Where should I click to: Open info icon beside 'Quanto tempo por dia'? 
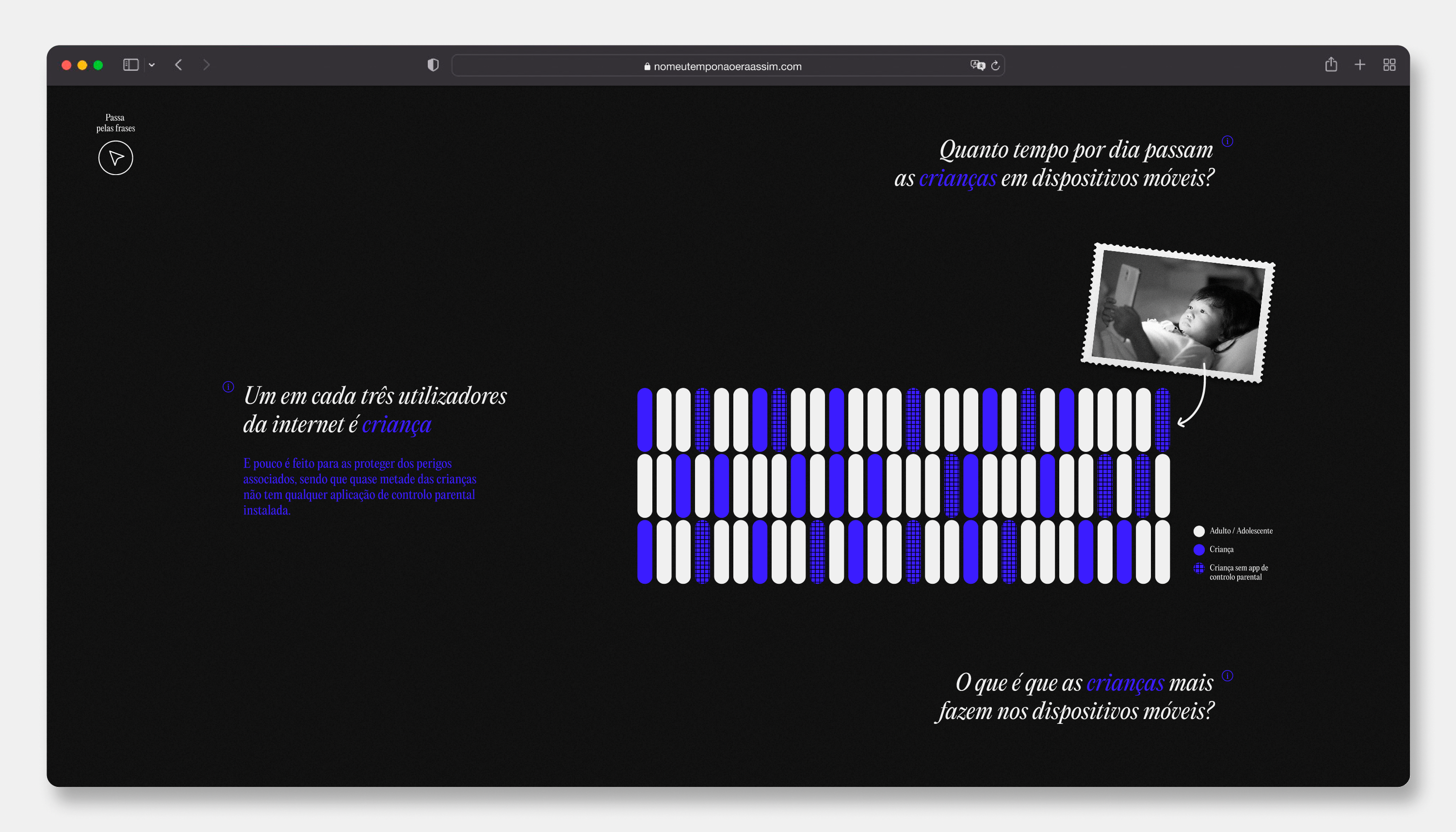1228,141
